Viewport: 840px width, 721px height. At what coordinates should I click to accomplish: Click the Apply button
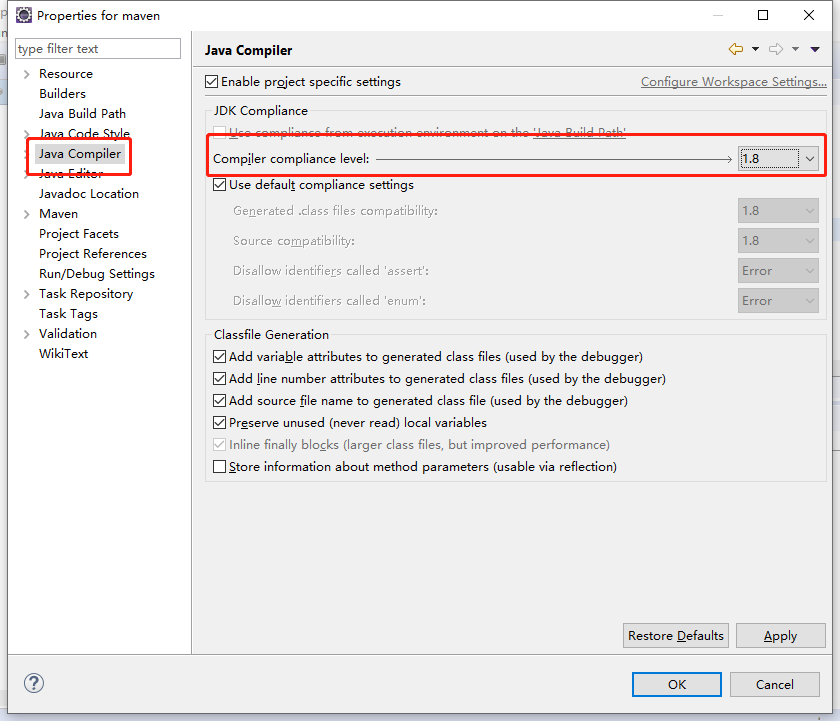pos(781,635)
